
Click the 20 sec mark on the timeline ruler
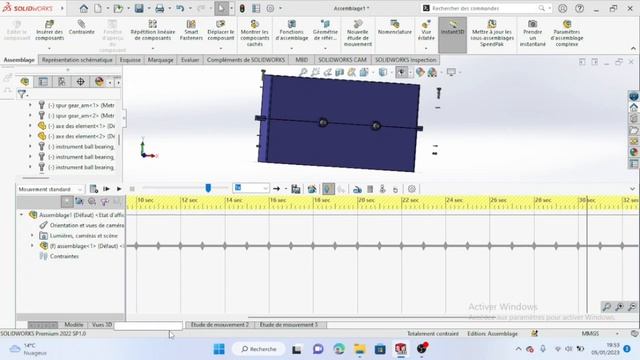(x=366, y=200)
